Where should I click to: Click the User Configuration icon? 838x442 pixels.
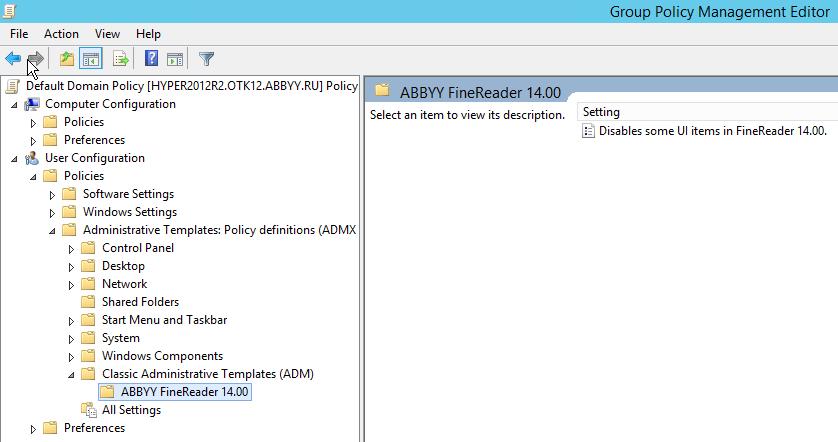coord(32,158)
